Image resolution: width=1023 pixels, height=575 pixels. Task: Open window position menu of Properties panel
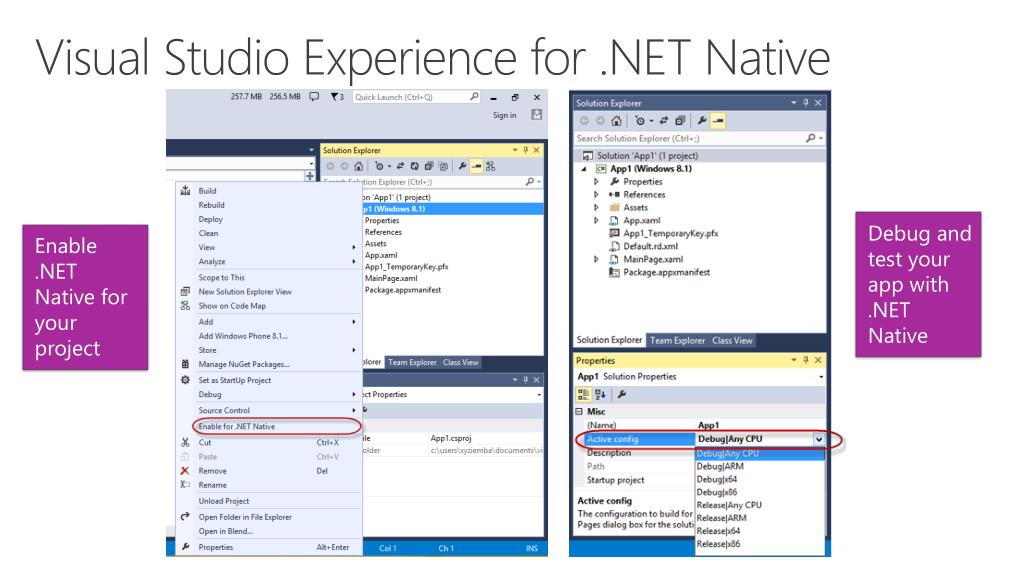pyautogui.click(x=793, y=360)
